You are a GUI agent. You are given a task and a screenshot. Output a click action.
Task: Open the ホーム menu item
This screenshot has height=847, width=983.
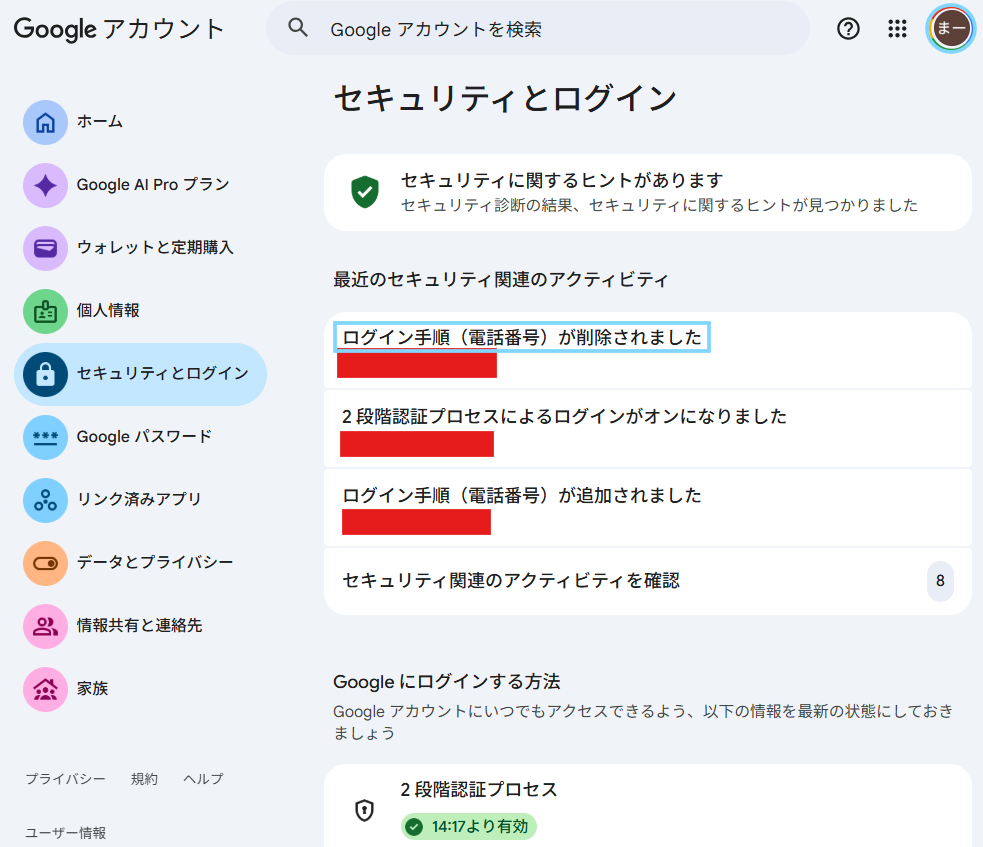(140, 122)
